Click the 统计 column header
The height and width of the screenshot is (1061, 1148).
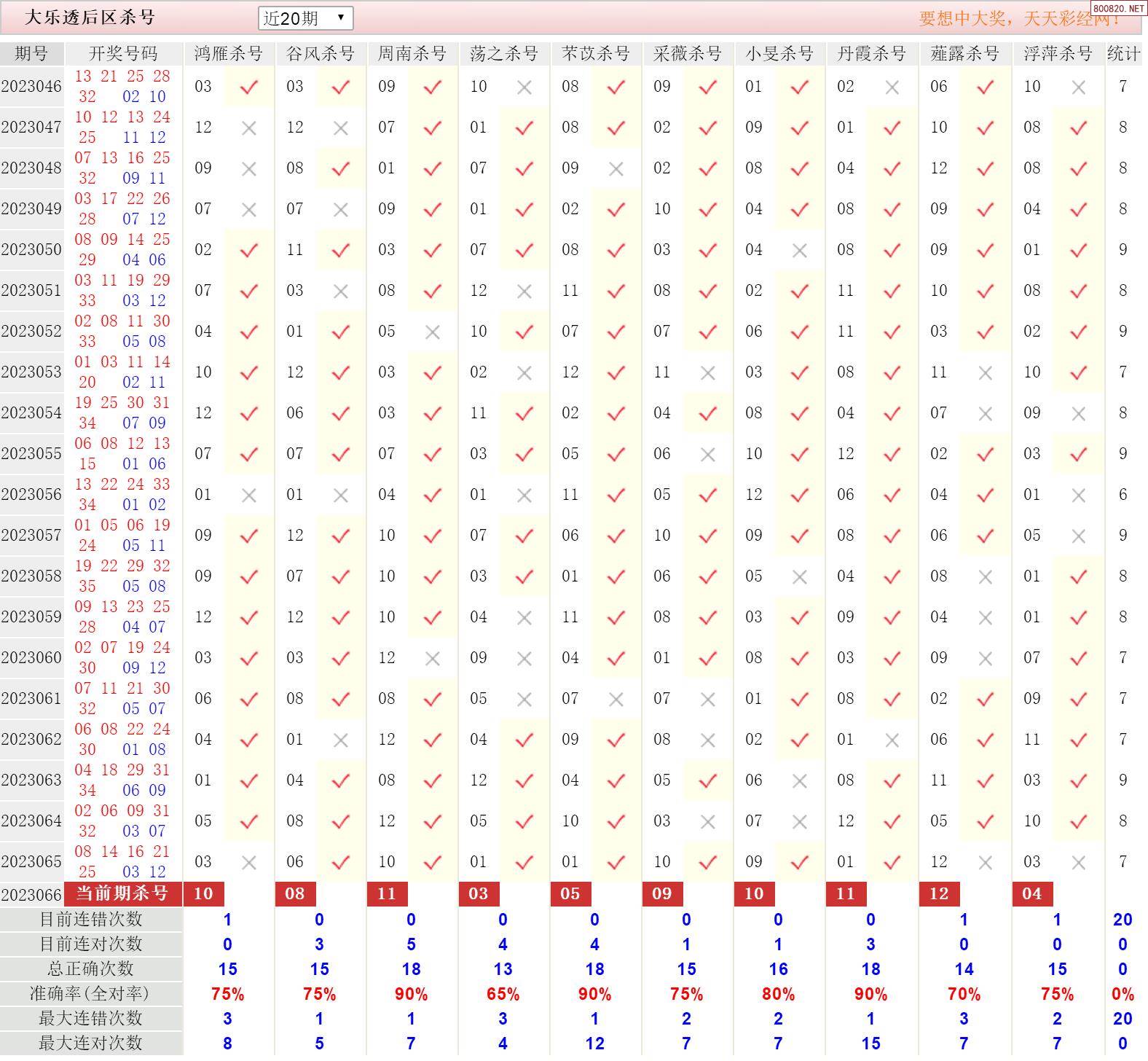pyautogui.click(x=1123, y=53)
